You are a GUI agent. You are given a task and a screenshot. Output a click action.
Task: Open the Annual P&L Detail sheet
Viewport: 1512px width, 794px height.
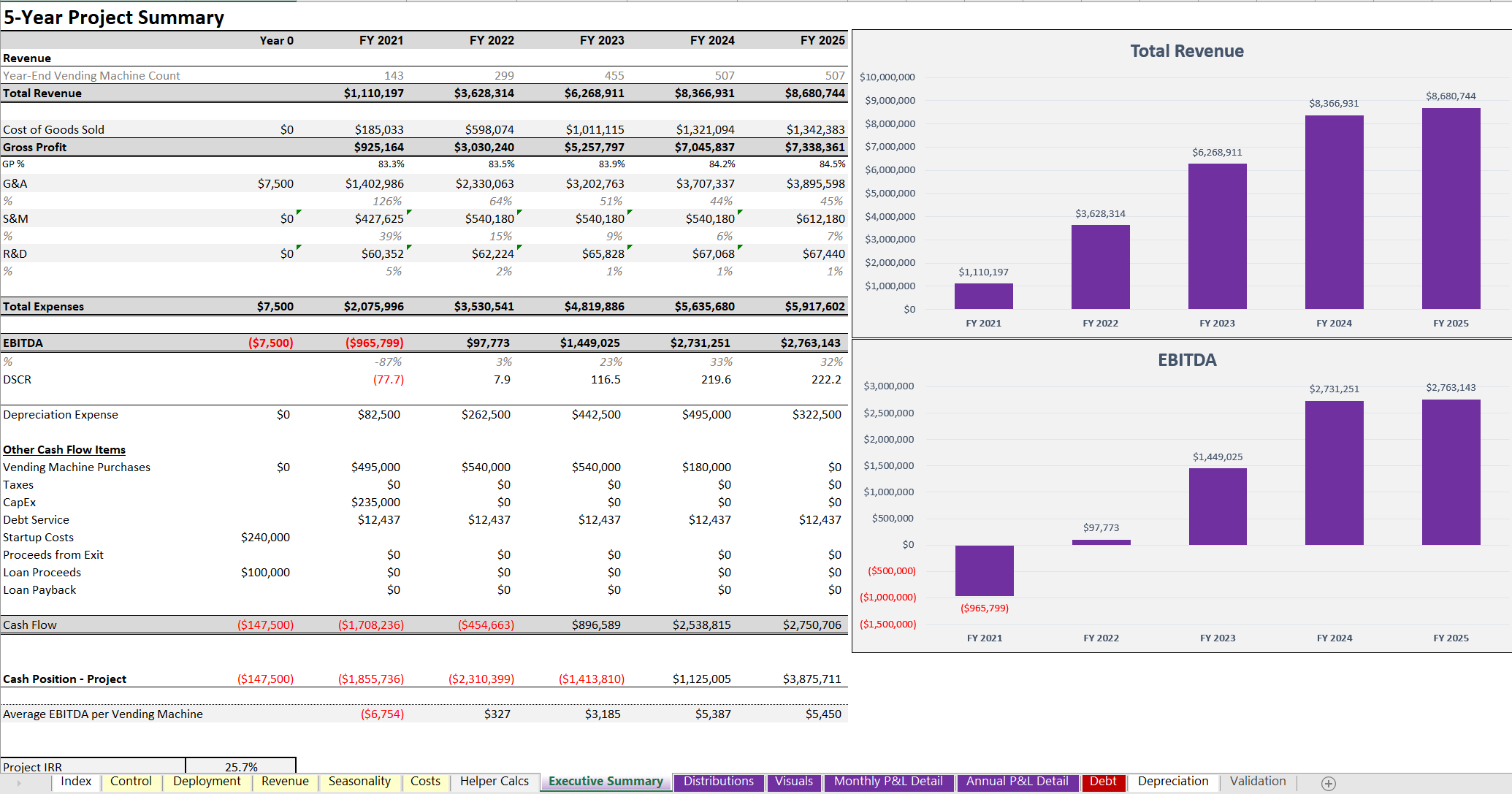click(1017, 782)
